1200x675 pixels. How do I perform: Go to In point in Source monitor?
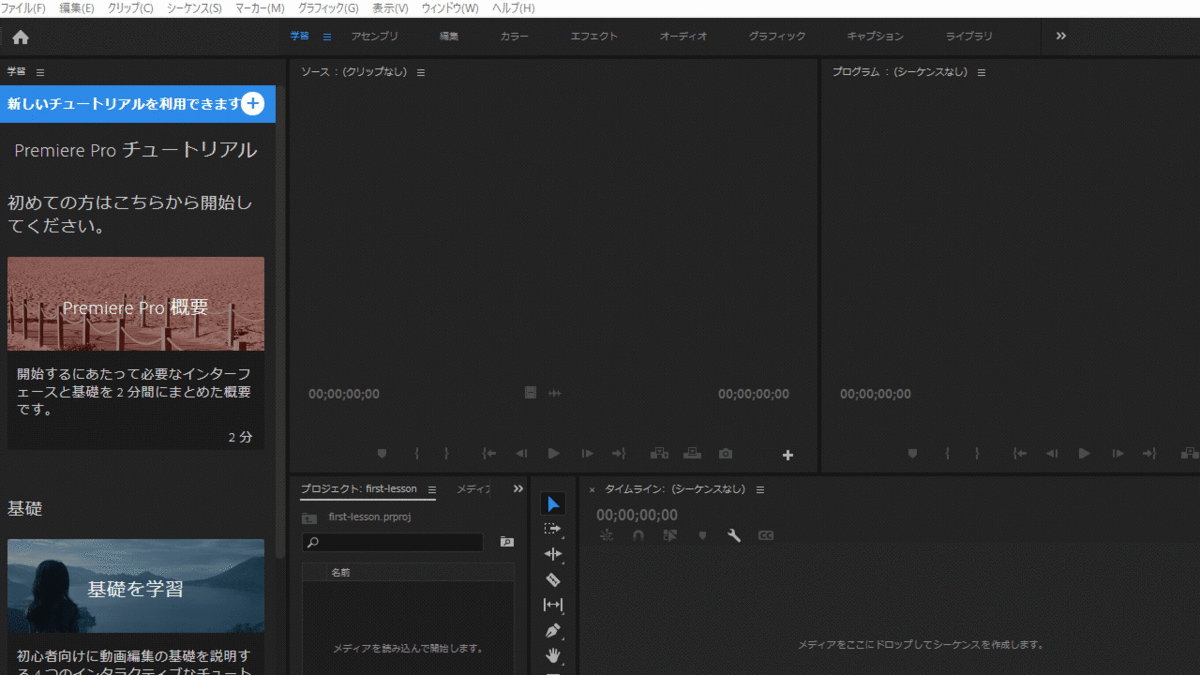coord(489,454)
